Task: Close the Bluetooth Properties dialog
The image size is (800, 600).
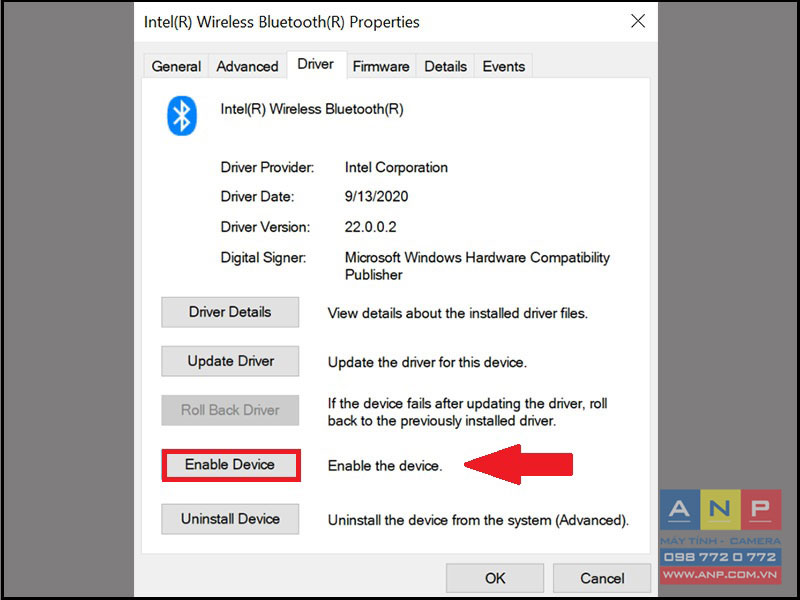Action: [x=638, y=21]
